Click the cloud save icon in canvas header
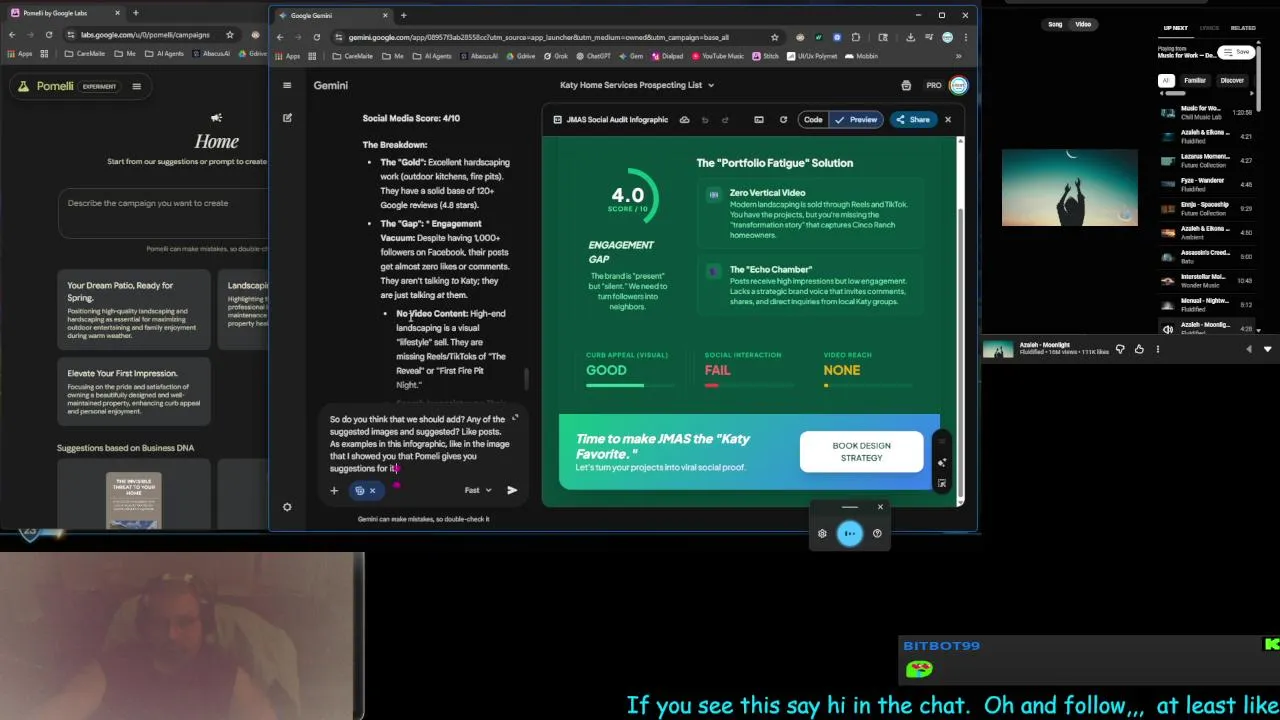 point(684,120)
